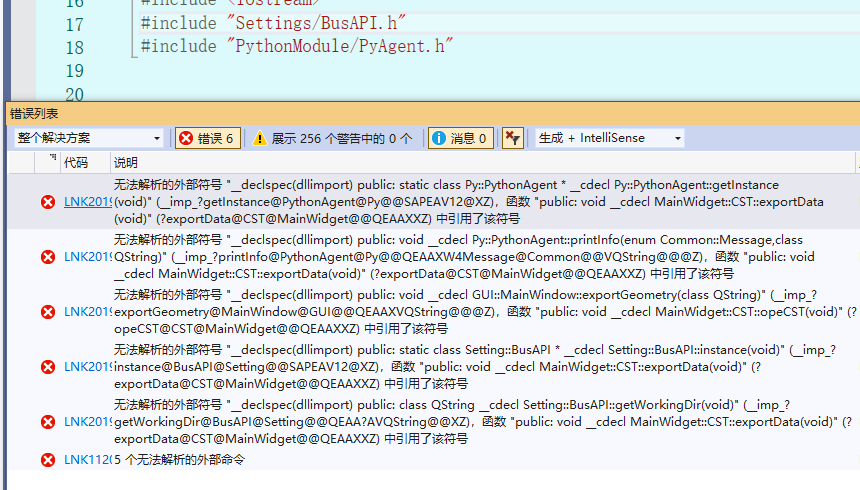Screen dimensions: 860x490
Task: Place cursor on the PythonModule/PyAgent.h include line
Action: (297, 46)
